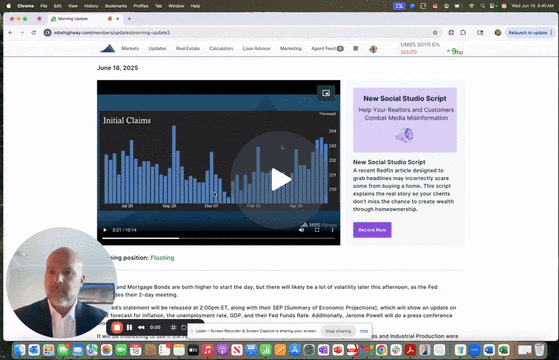Open the Loom extension icon in Chrome toolbar

pos(451,33)
